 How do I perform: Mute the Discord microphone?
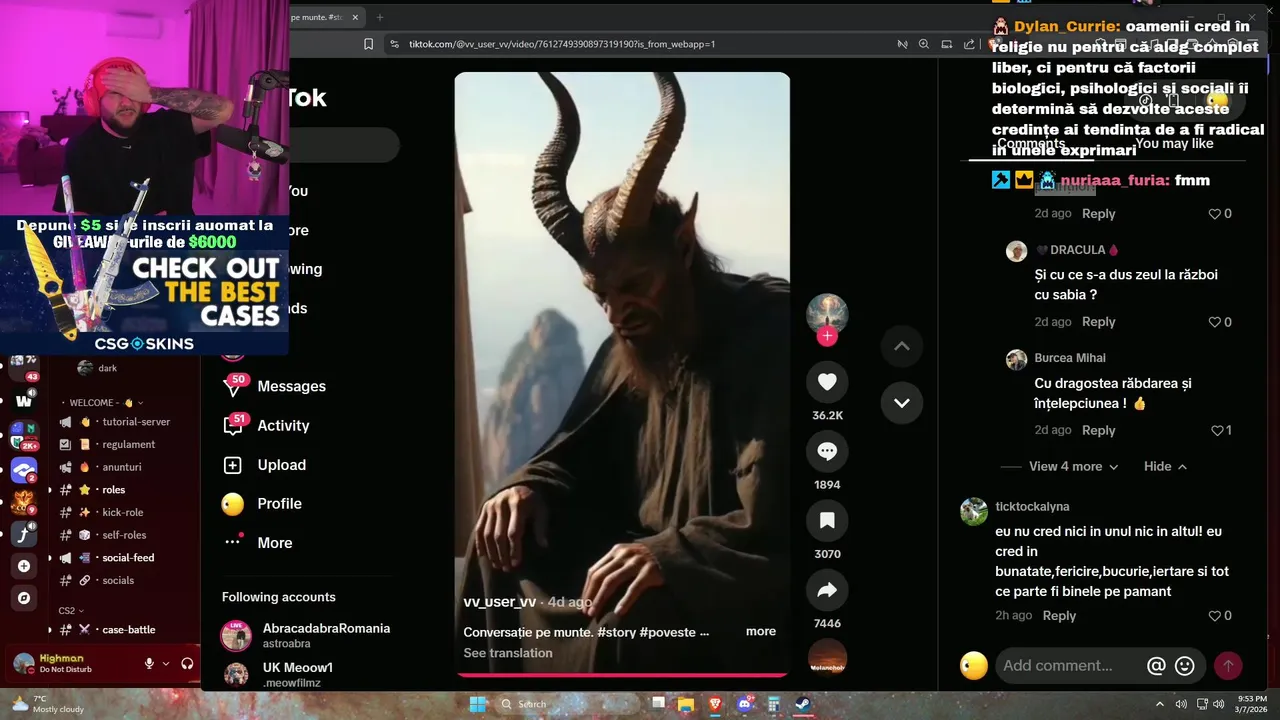pyautogui.click(x=149, y=663)
